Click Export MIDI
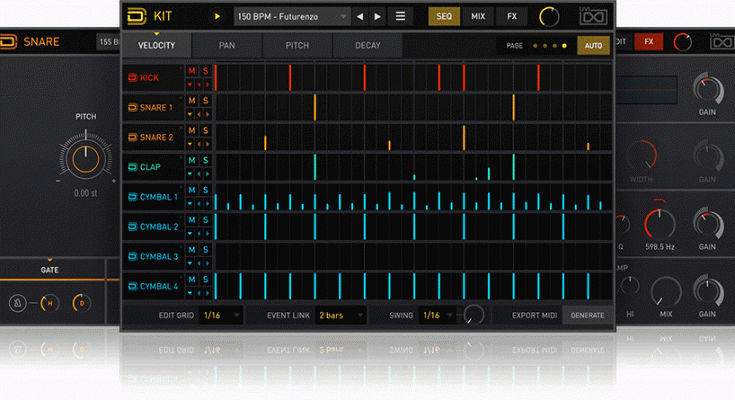 click(x=533, y=315)
